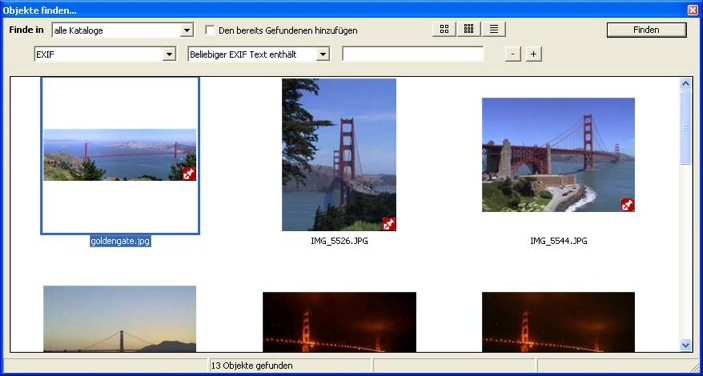
Task: Click the Finden button
Action: 646,30
